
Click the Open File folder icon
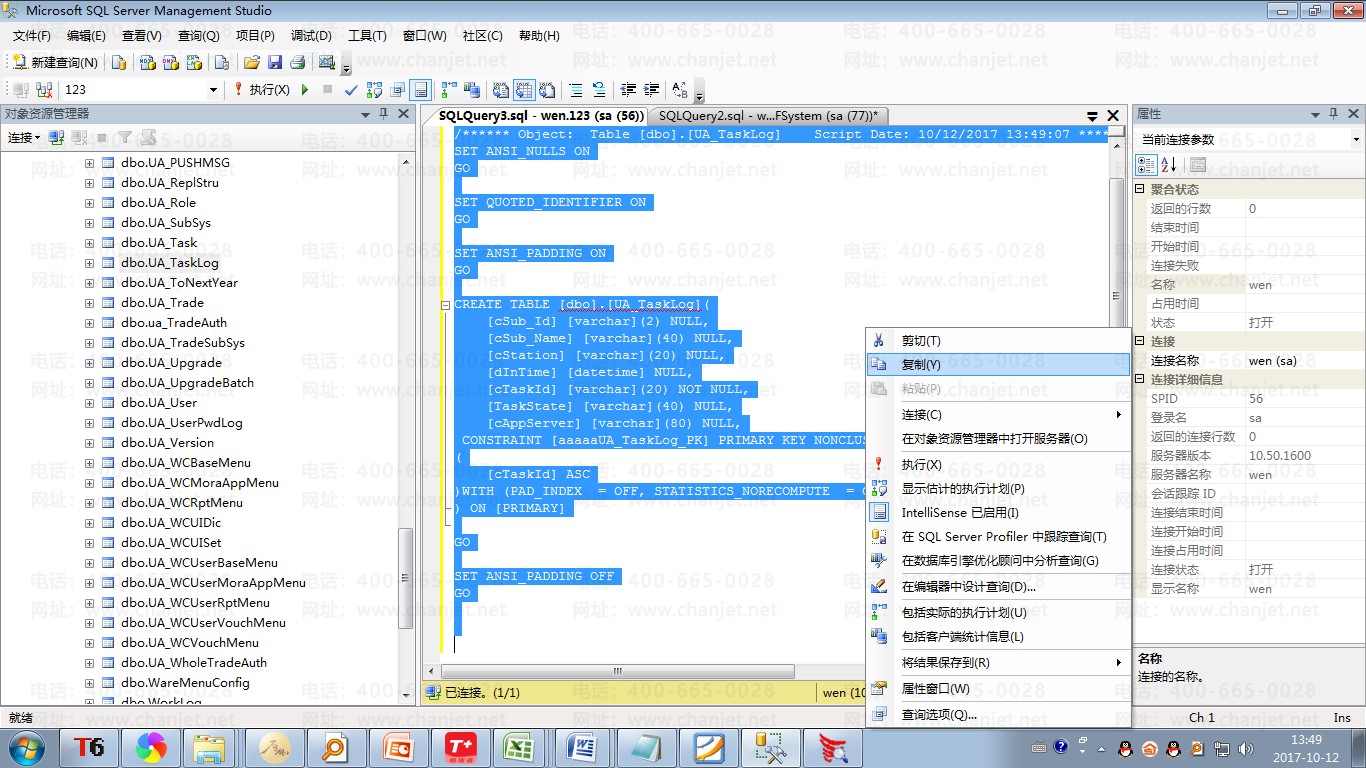pos(252,62)
